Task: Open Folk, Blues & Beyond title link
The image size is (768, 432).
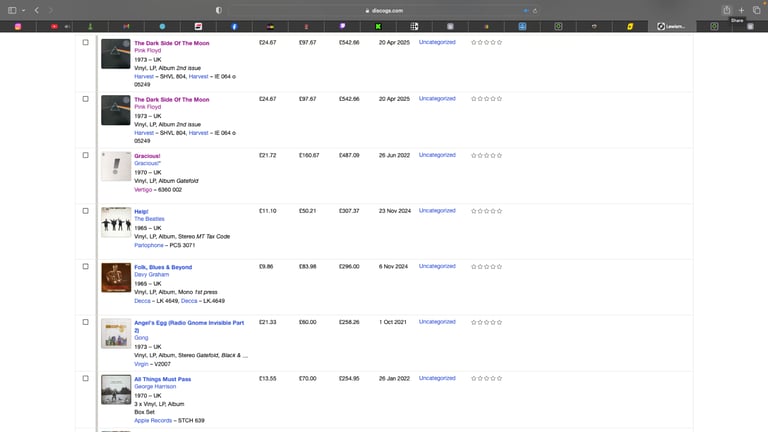Action: (x=163, y=267)
